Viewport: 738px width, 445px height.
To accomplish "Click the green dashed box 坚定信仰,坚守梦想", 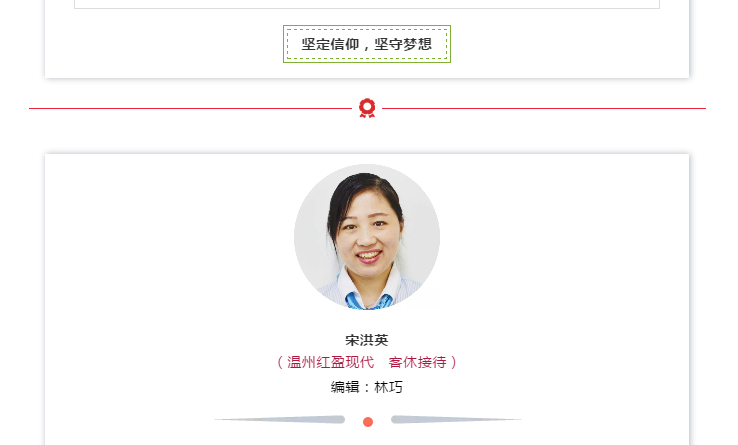I will pos(367,44).
